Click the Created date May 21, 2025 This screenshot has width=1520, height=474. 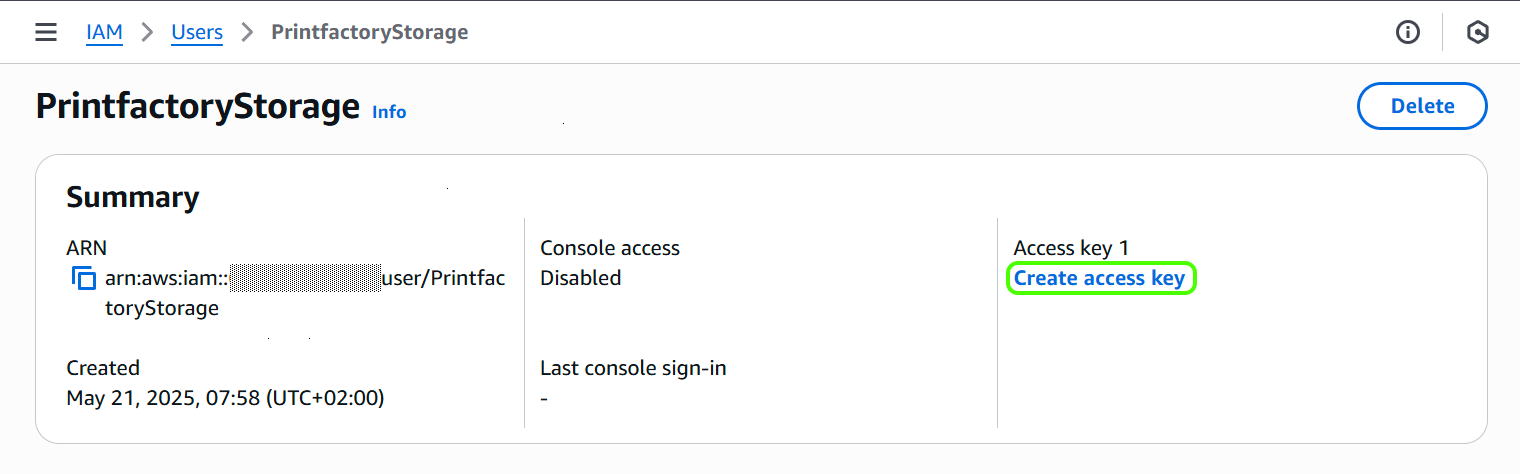(x=225, y=398)
